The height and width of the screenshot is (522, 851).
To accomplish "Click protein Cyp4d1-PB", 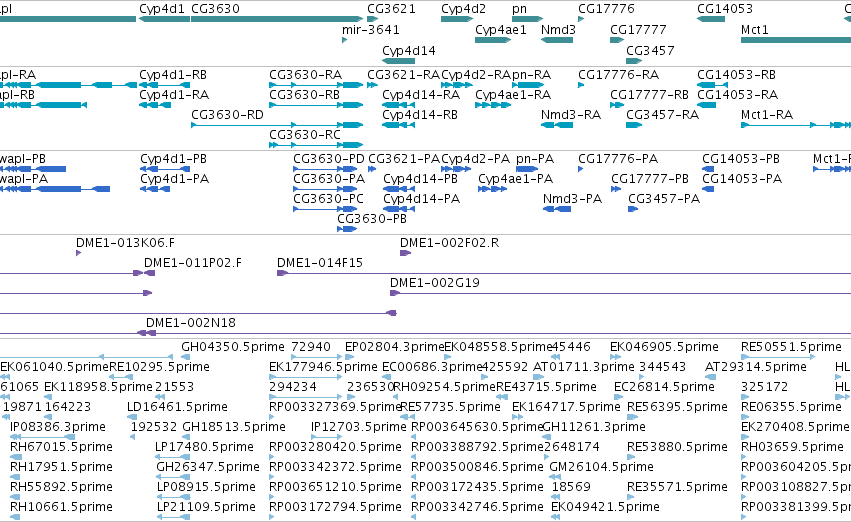I will 174,159.
